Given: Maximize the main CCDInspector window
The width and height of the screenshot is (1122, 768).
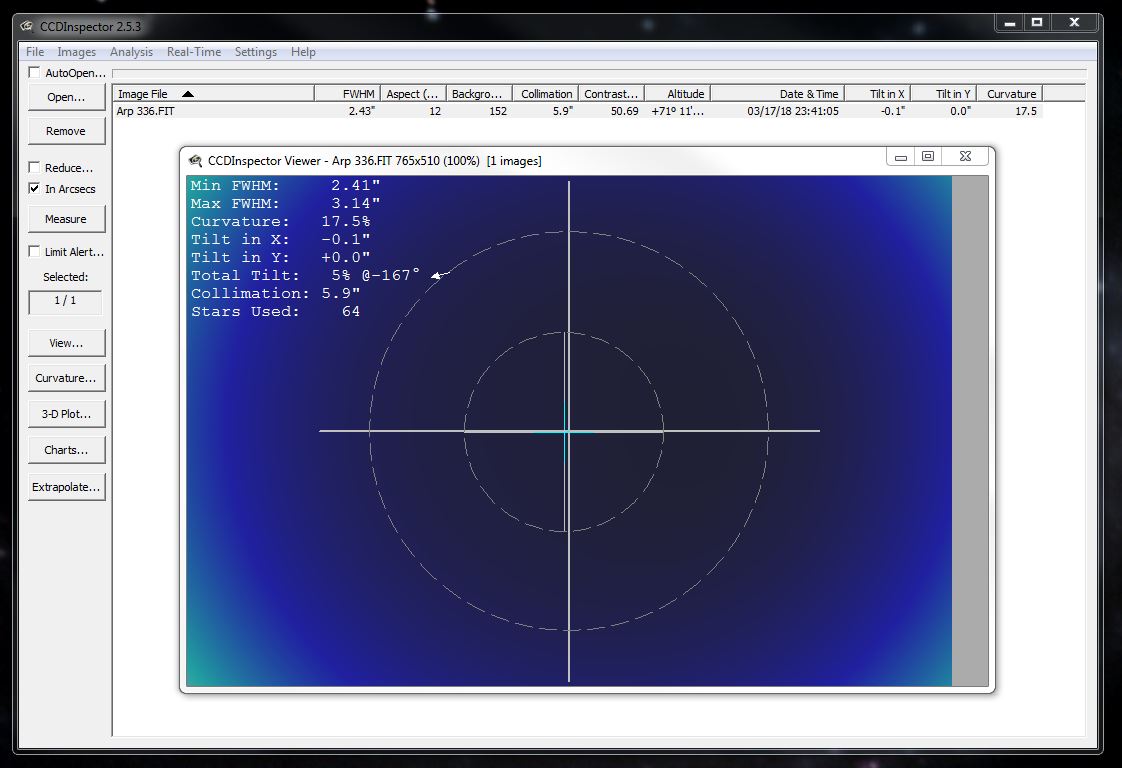Looking at the screenshot, I should click(x=1036, y=23).
